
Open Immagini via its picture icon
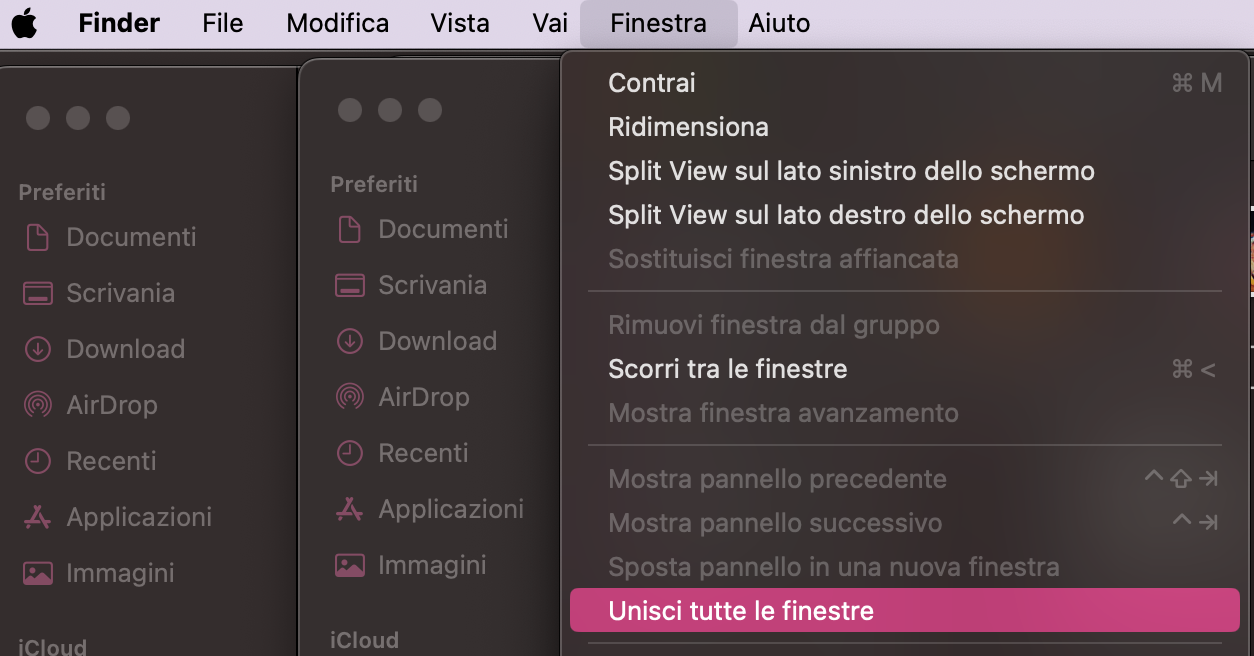pos(38,573)
